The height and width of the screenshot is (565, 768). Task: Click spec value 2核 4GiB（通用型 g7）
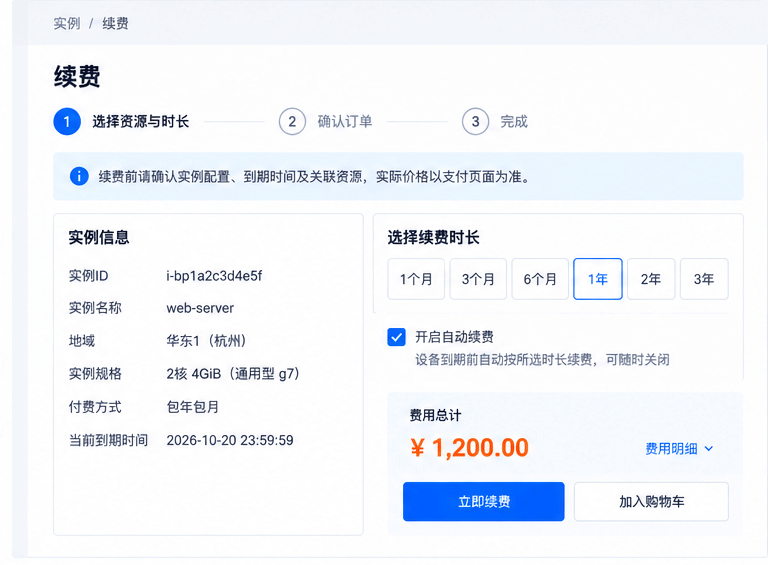(x=233, y=374)
